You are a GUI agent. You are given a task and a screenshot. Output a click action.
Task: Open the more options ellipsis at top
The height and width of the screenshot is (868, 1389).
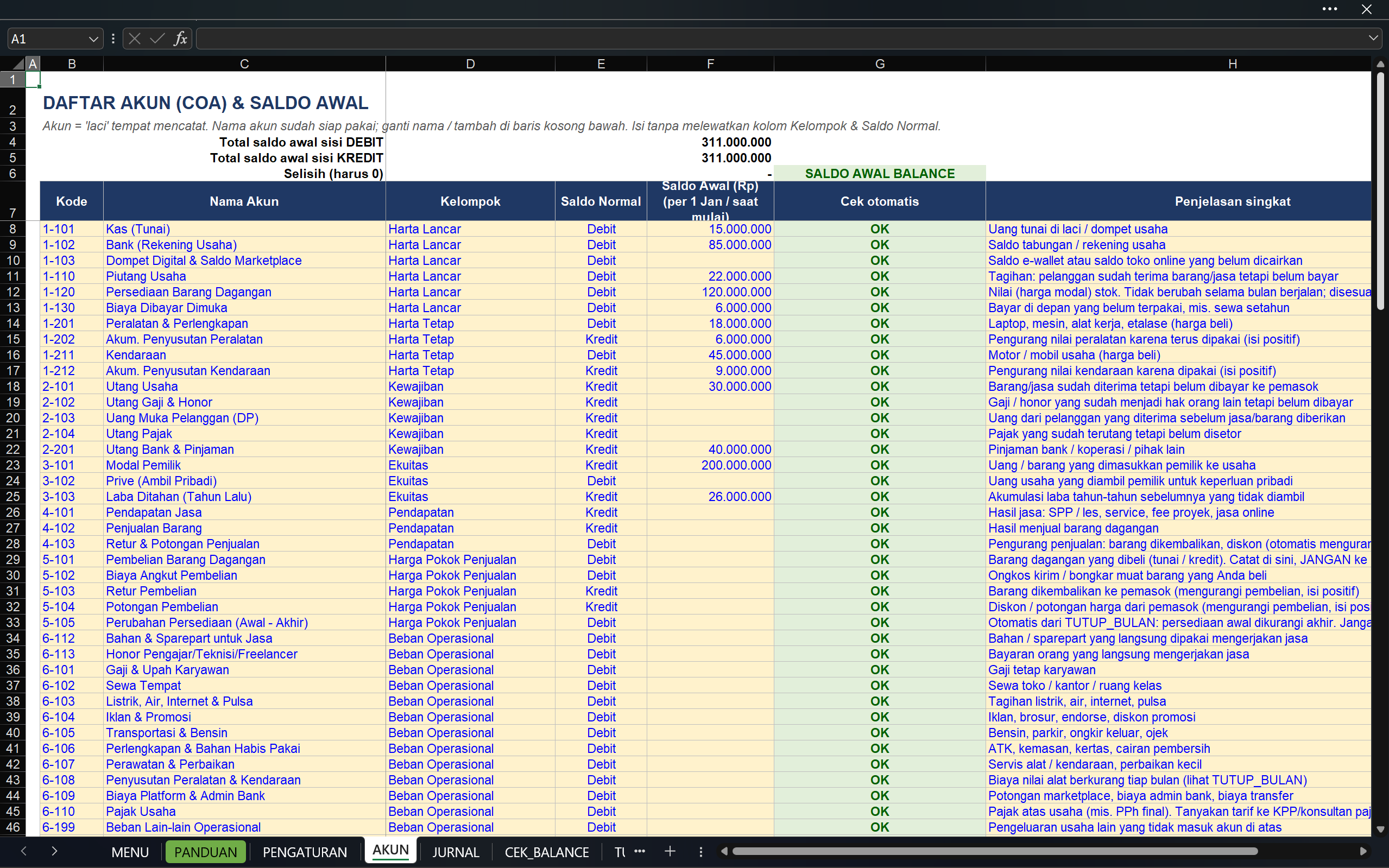[x=1330, y=9]
